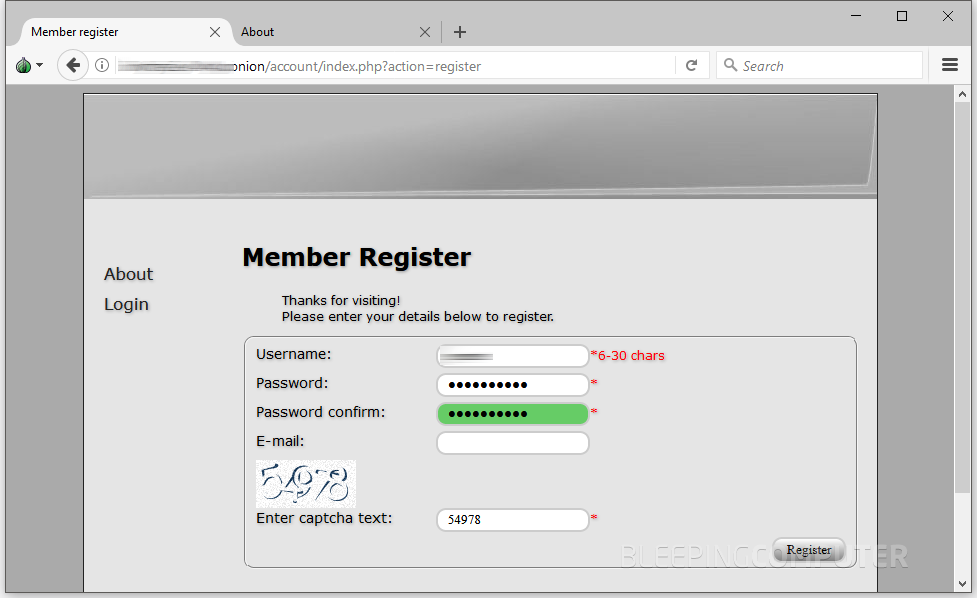Click into the Password field
This screenshot has width=977, height=598.
[512, 385]
